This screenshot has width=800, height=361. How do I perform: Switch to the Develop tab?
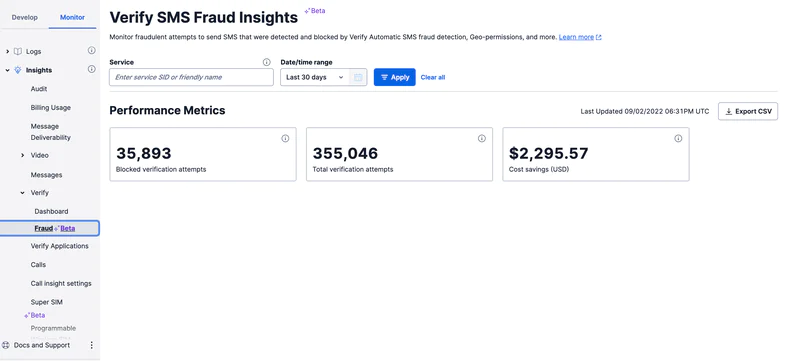point(24,17)
